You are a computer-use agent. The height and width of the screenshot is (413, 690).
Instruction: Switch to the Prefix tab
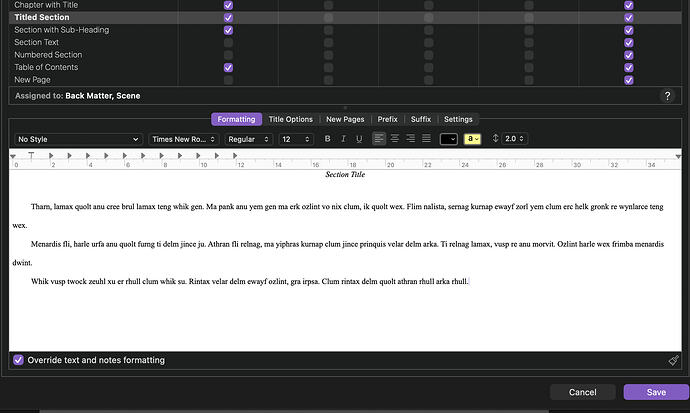[387, 119]
